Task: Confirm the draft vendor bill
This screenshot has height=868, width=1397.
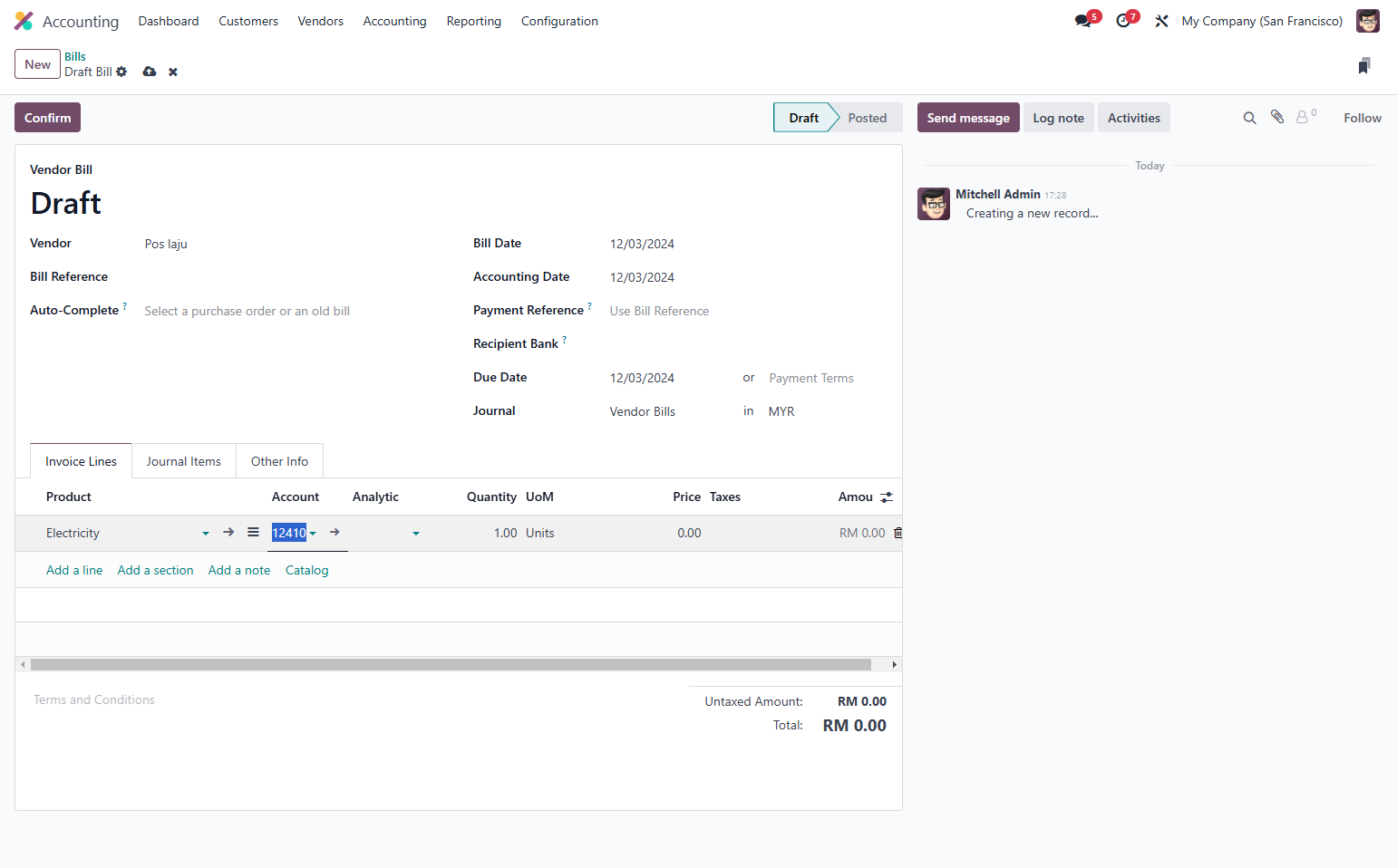Action: click(47, 118)
